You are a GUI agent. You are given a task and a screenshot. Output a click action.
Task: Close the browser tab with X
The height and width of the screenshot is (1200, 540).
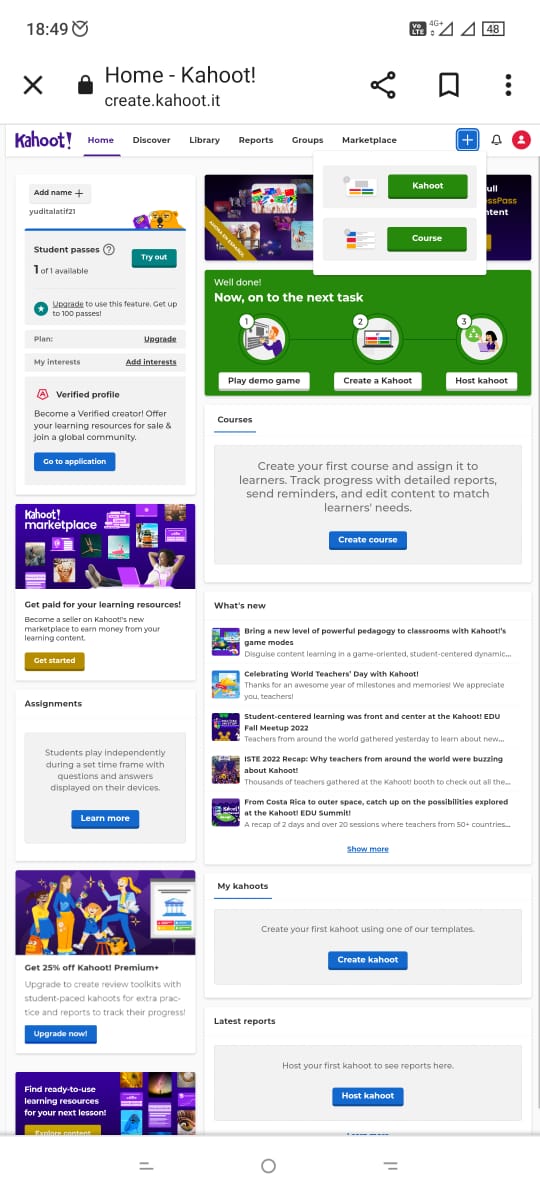point(33,85)
